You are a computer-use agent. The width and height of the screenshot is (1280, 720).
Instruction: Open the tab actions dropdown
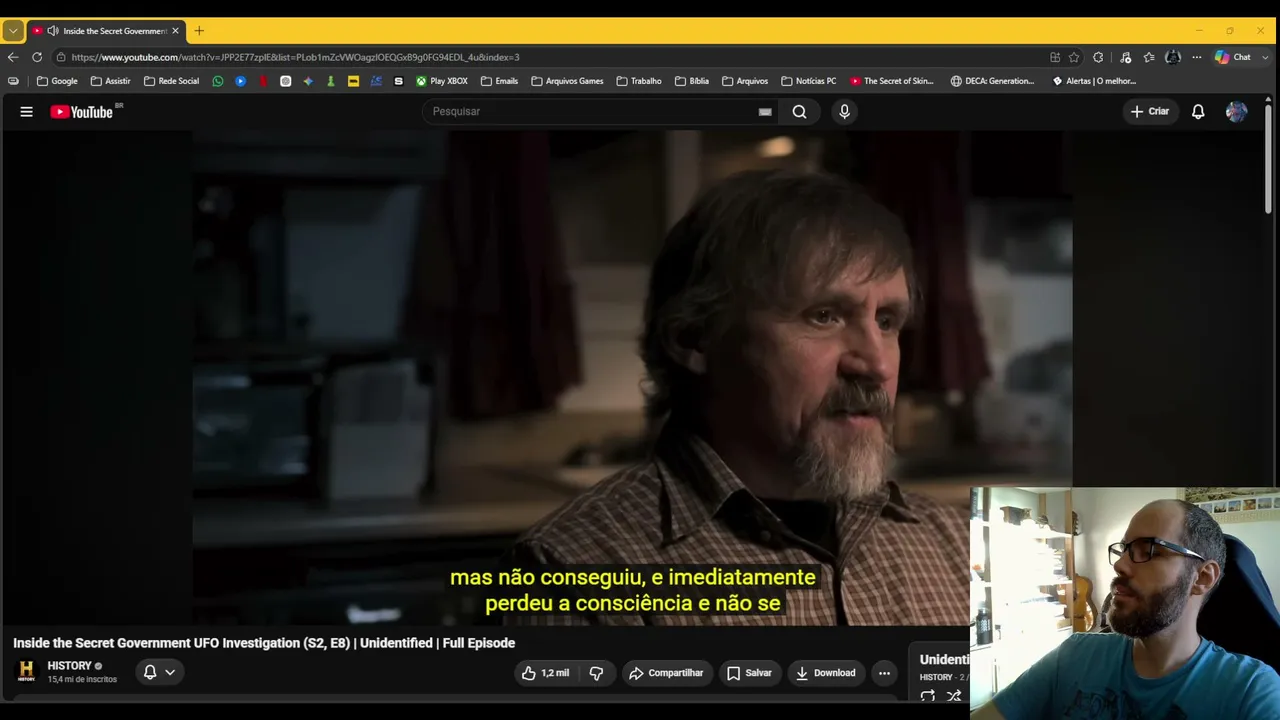13,31
